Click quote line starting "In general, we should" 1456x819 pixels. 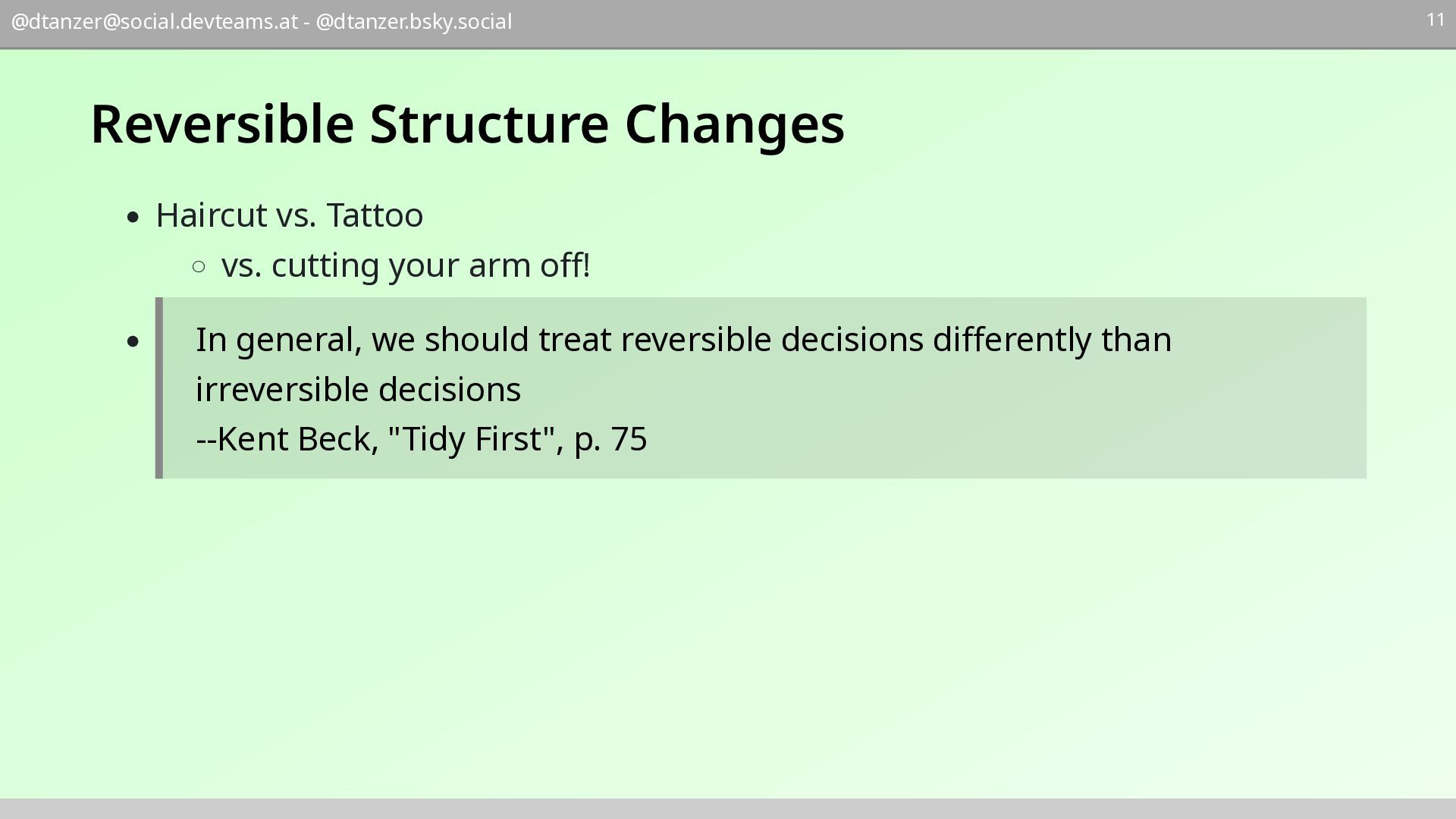682,340
